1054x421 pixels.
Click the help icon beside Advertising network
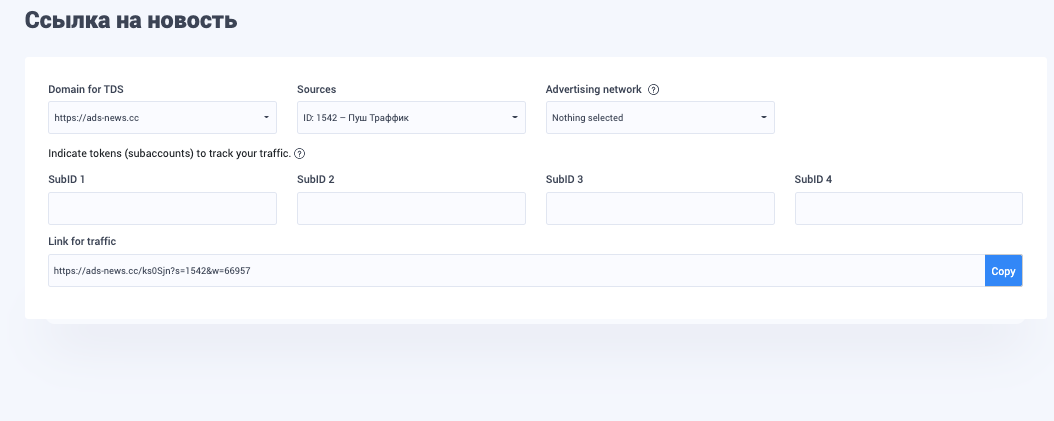[x=653, y=90]
